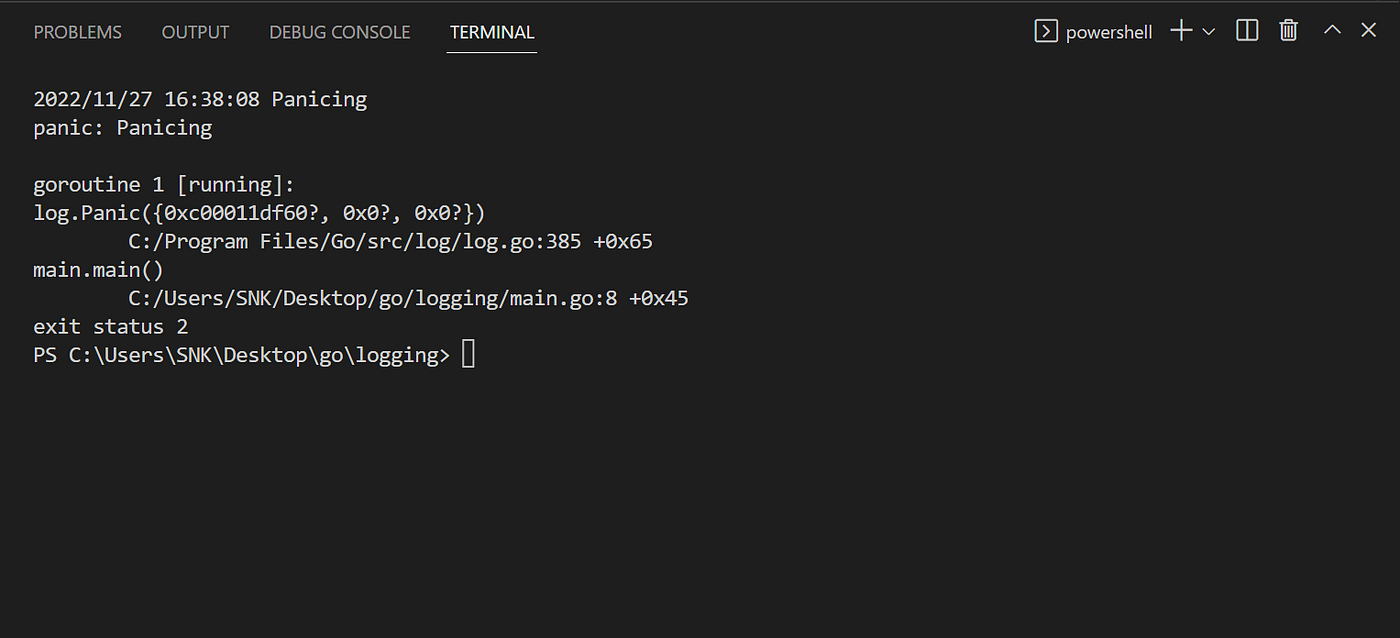1400x638 pixels.
Task: Focus the PowerShell prompt cursor box
Action: 469,354
